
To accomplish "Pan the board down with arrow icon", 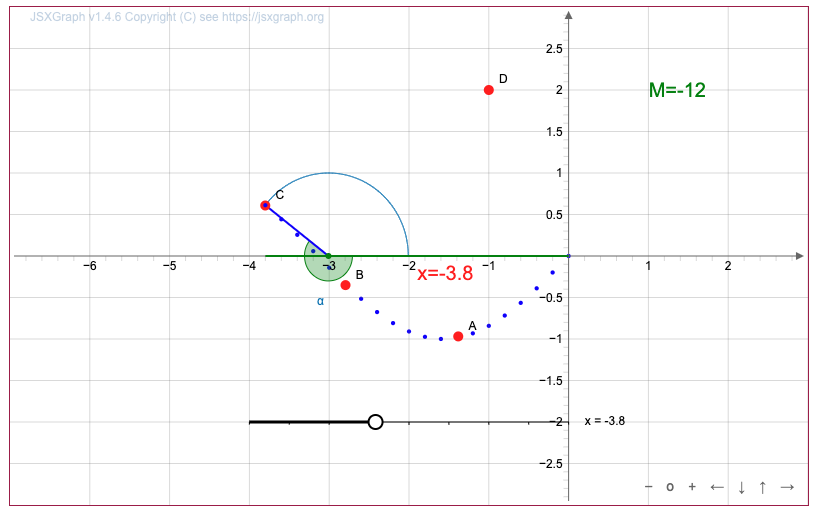I will (741, 487).
